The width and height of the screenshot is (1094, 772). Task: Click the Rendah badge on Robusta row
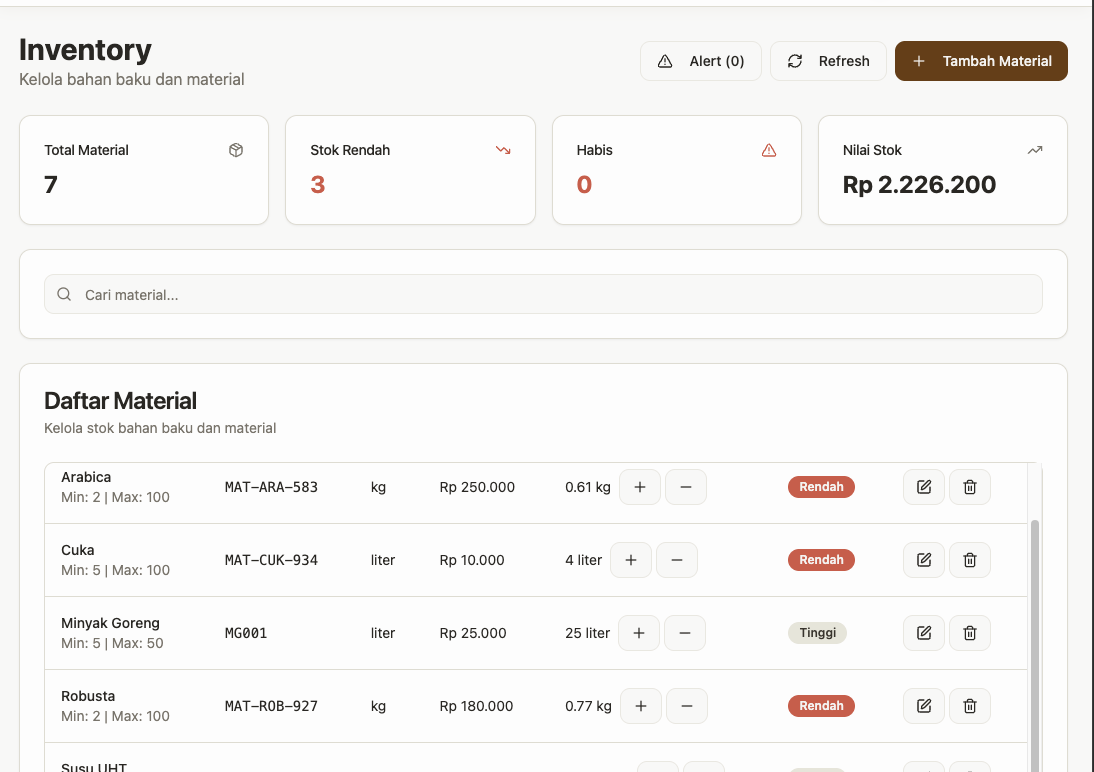[821, 706]
